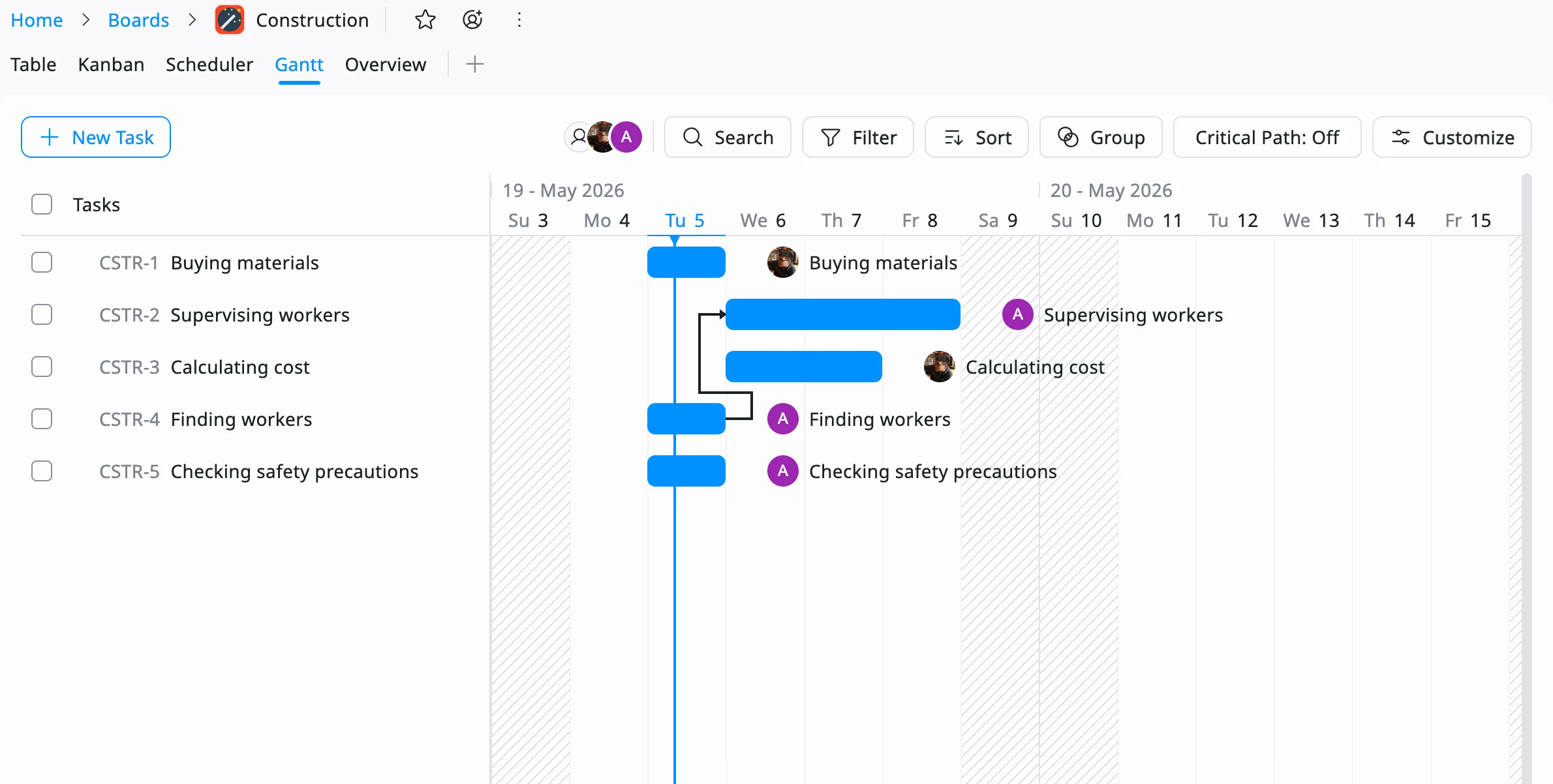Click the Buying materials Gantt bar
This screenshot has height=784, width=1553.
tap(686, 262)
